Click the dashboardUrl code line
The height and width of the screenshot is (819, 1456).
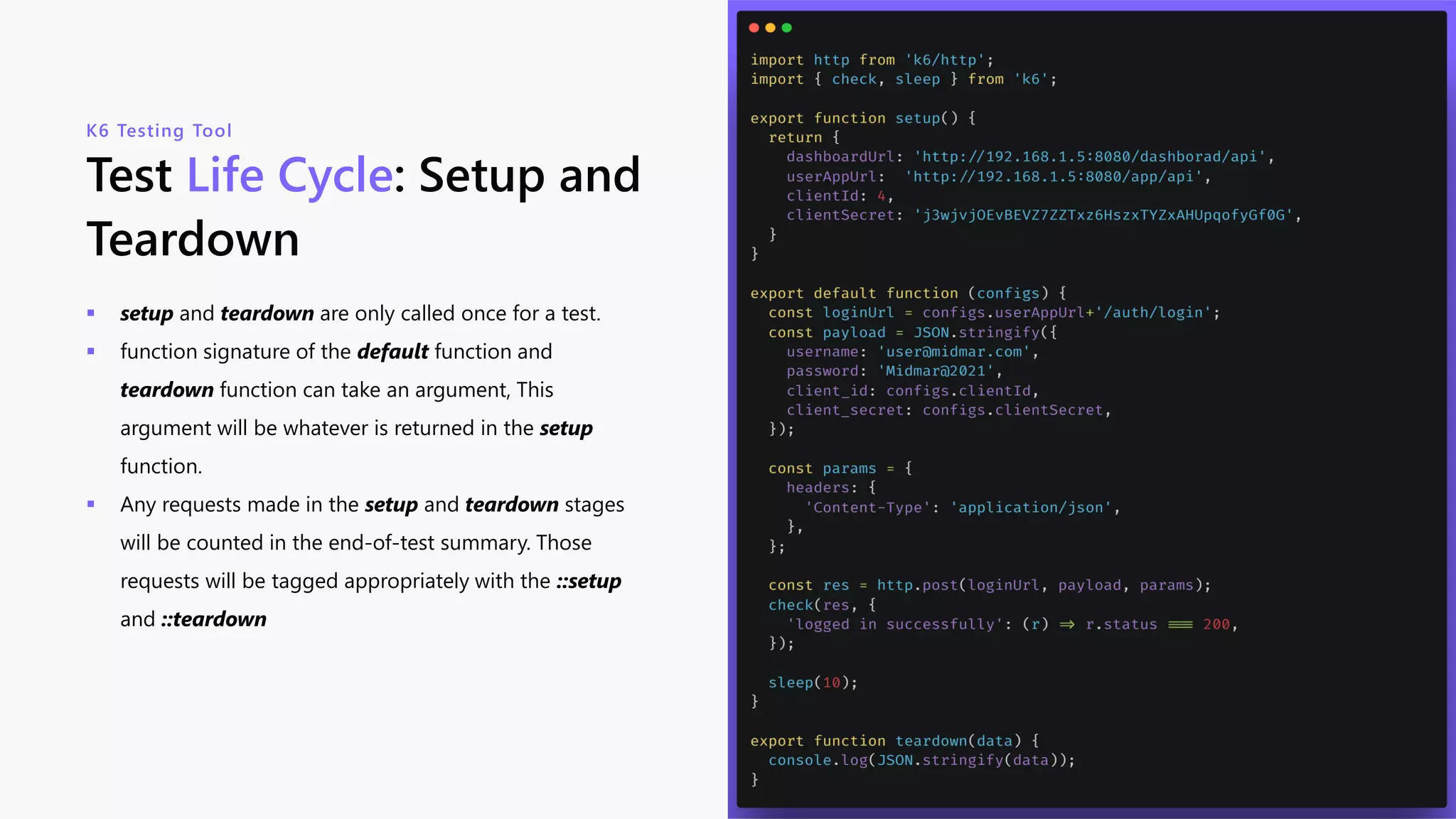(1030, 156)
